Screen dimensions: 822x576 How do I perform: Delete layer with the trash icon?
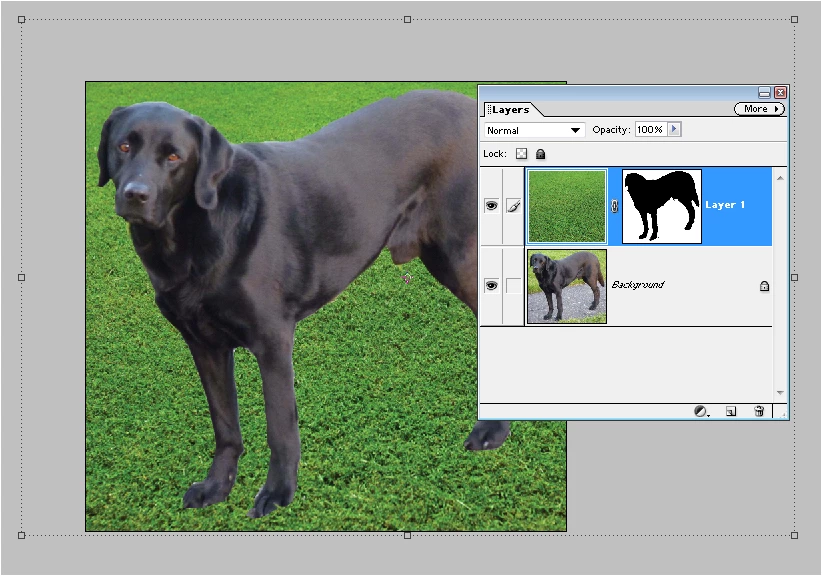(x=759, y=411)
